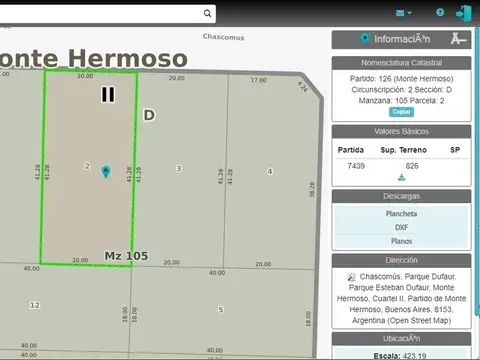This screenshot has height=360, width=480.
Task: Click the Escala value 423.19
Action: pos(414,356)
